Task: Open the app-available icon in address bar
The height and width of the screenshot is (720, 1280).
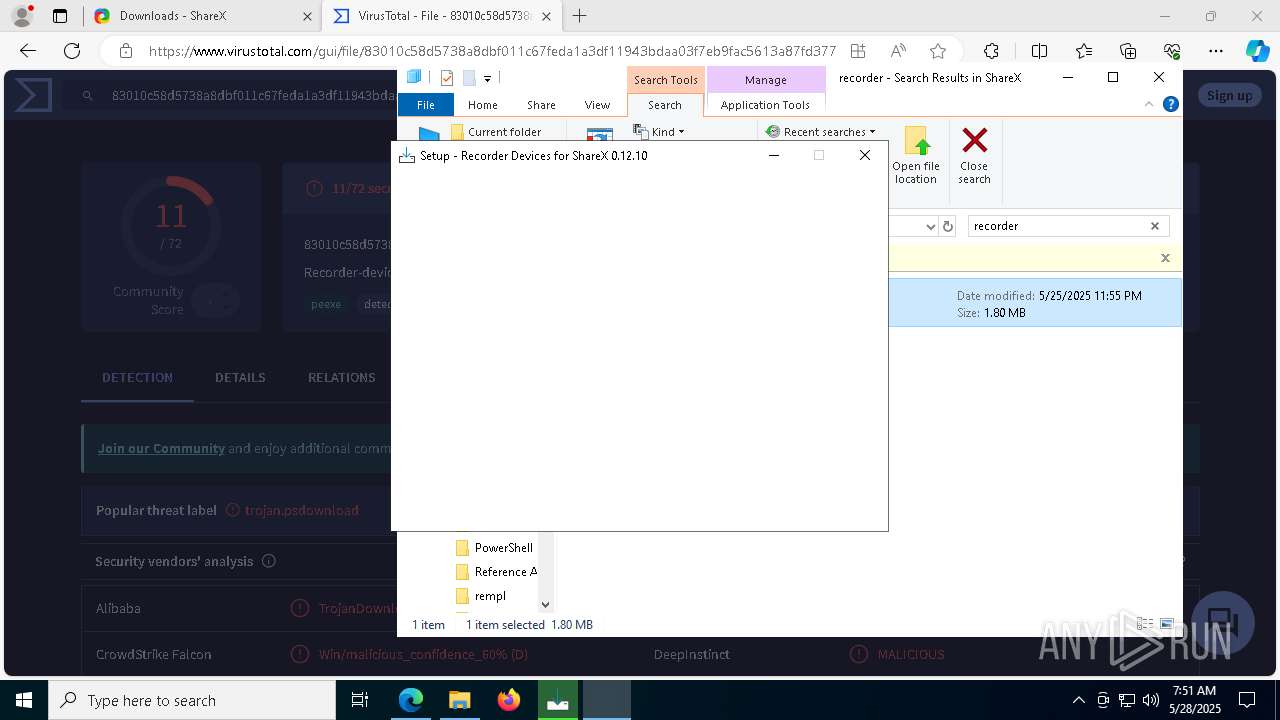Action: (x=858, y=51)
